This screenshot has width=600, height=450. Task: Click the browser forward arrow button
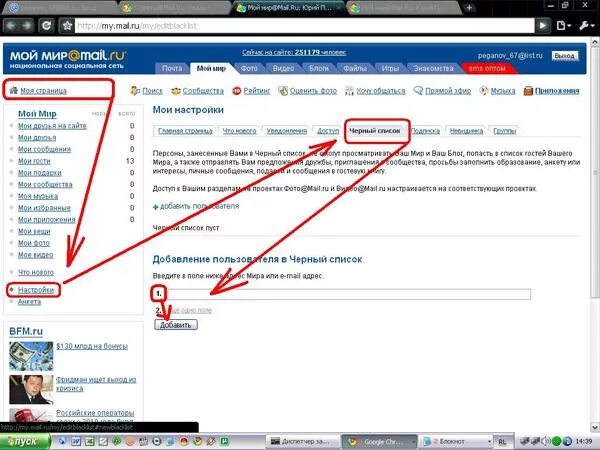click(x=26, y=26)
